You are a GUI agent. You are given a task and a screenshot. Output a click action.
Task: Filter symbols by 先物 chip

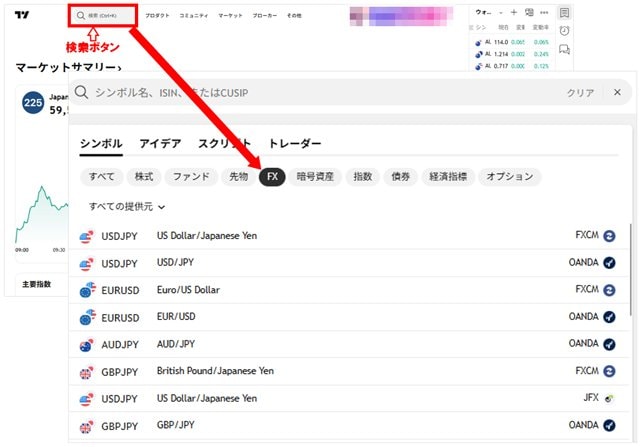tap(238, 177)
